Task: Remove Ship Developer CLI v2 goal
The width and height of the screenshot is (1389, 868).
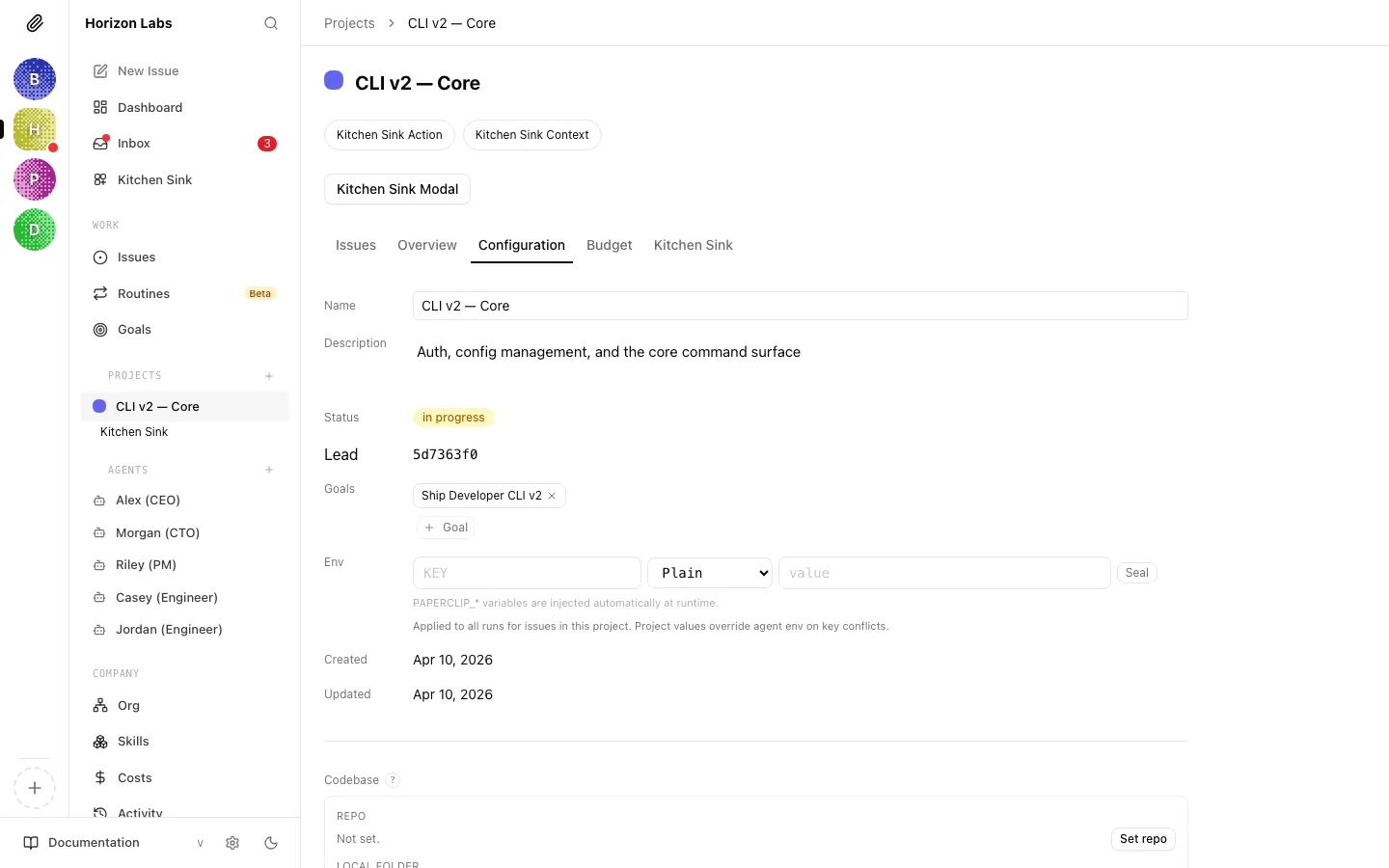Action: (x=552, y=496)
